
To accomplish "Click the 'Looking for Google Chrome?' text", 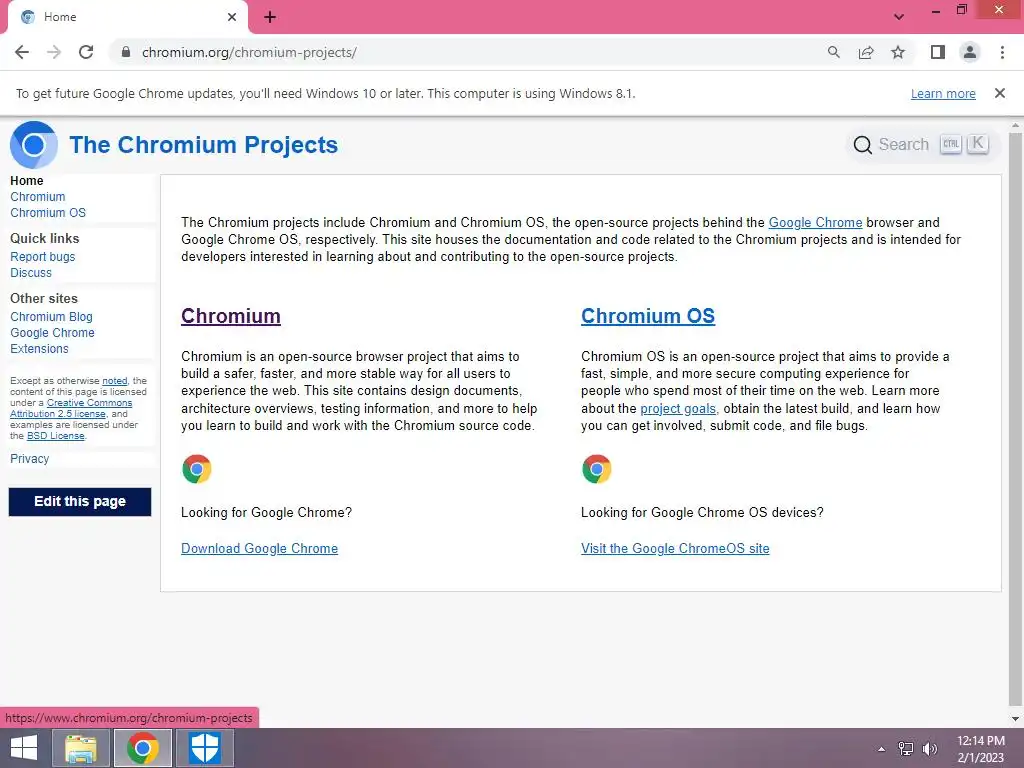I will (266, 513).
